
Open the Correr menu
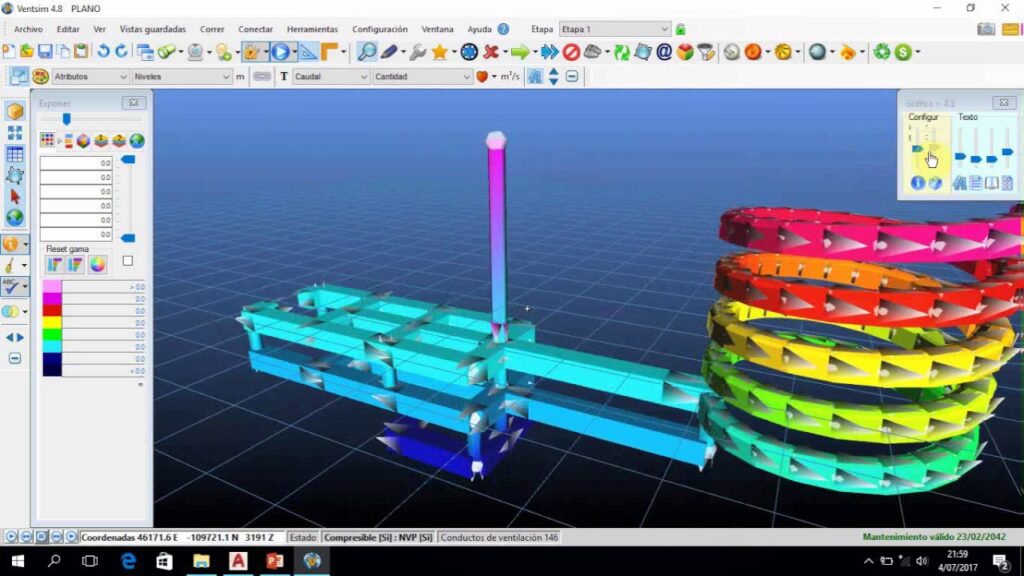pyautogui.click(x=212, y=29)
